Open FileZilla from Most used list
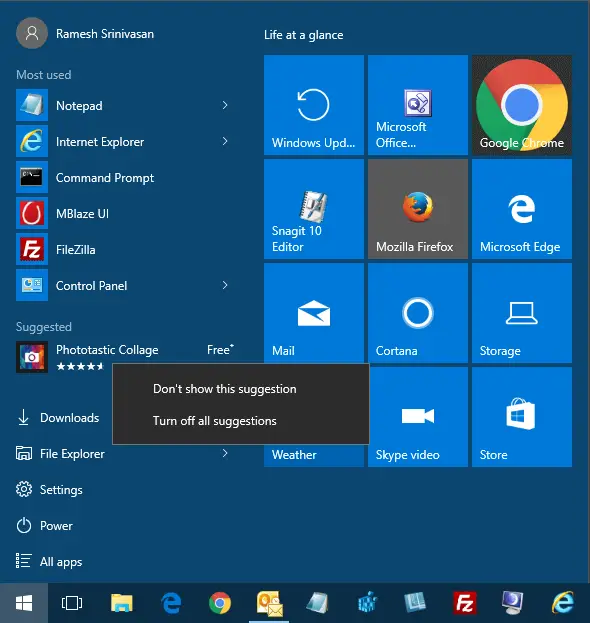This screenshot has height=623, width=590. 123,249
